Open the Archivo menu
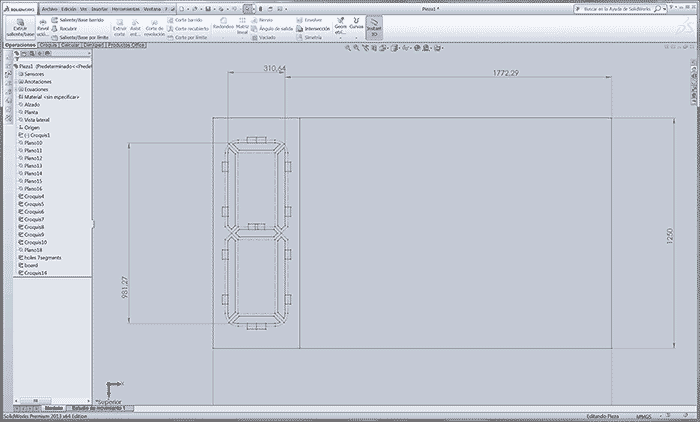 (50, 9)
